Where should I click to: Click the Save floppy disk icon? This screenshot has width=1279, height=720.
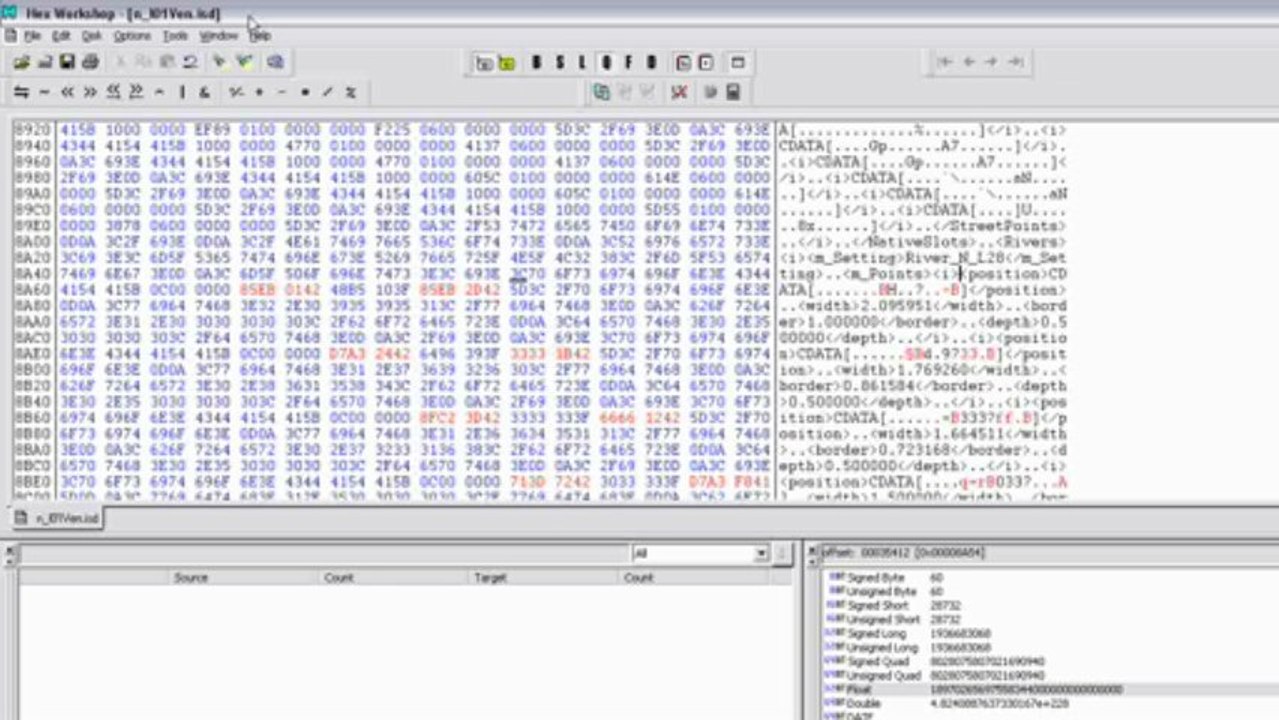(67, 62)
